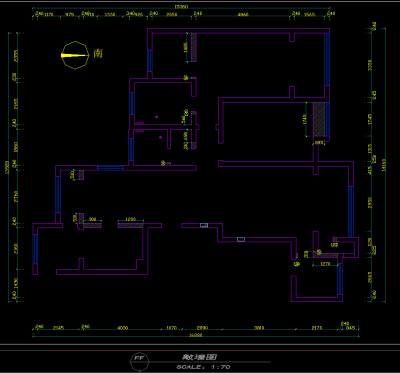Click the yellow compass direction symbol
Viewport: 400px width, 373px height.
(75, 55)
